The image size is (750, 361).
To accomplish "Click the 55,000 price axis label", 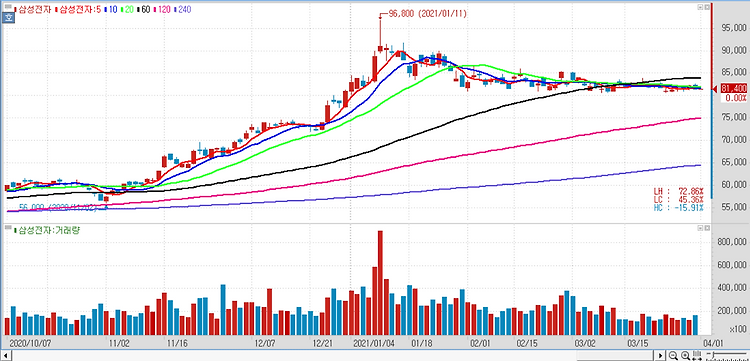I will click(734, 207).
